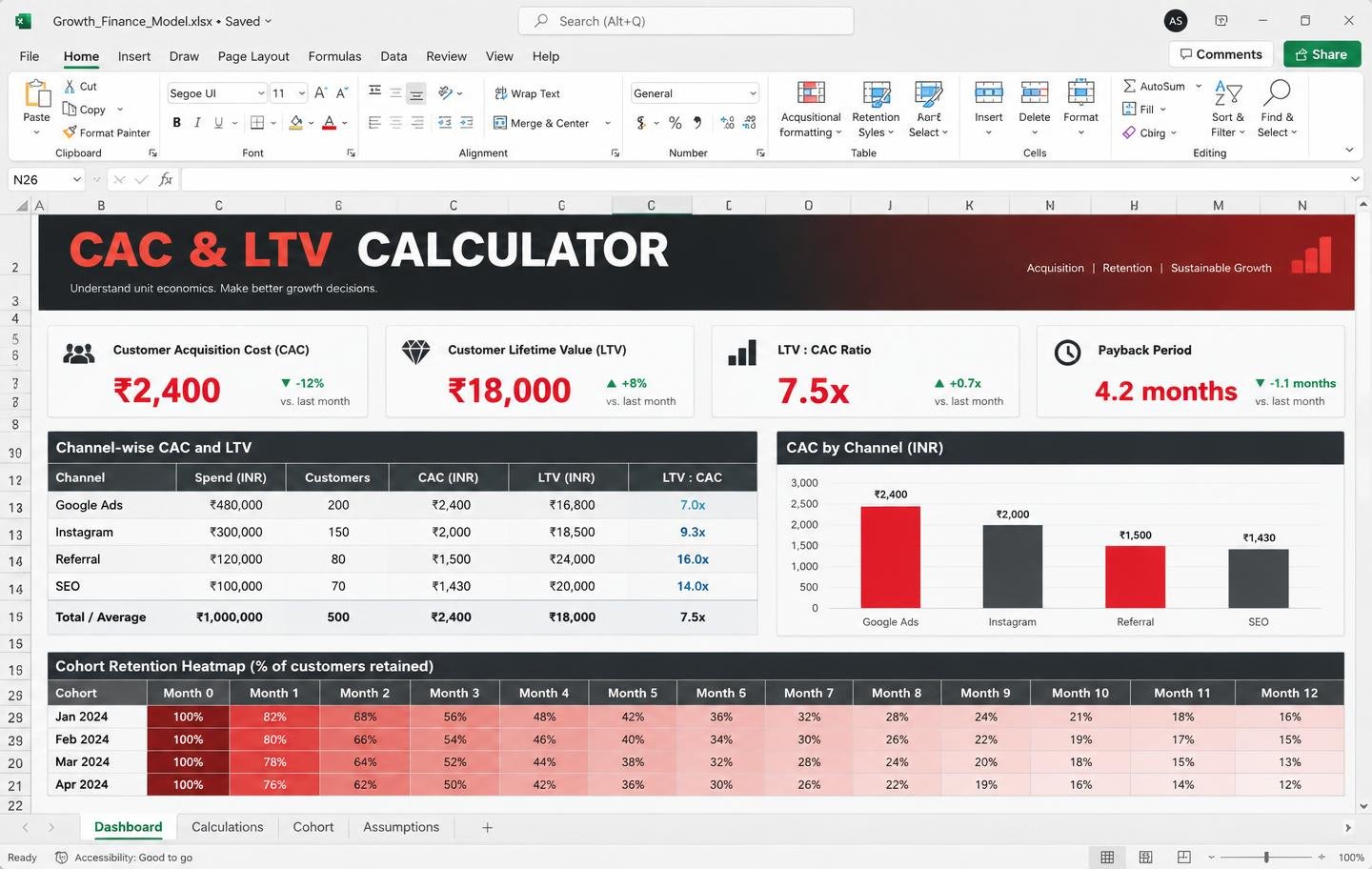Image resolution: width=1372 pixels, height=869 pixels.
Task: Switch to Page Layout view icon
Action: click(x=1146, y=858)
